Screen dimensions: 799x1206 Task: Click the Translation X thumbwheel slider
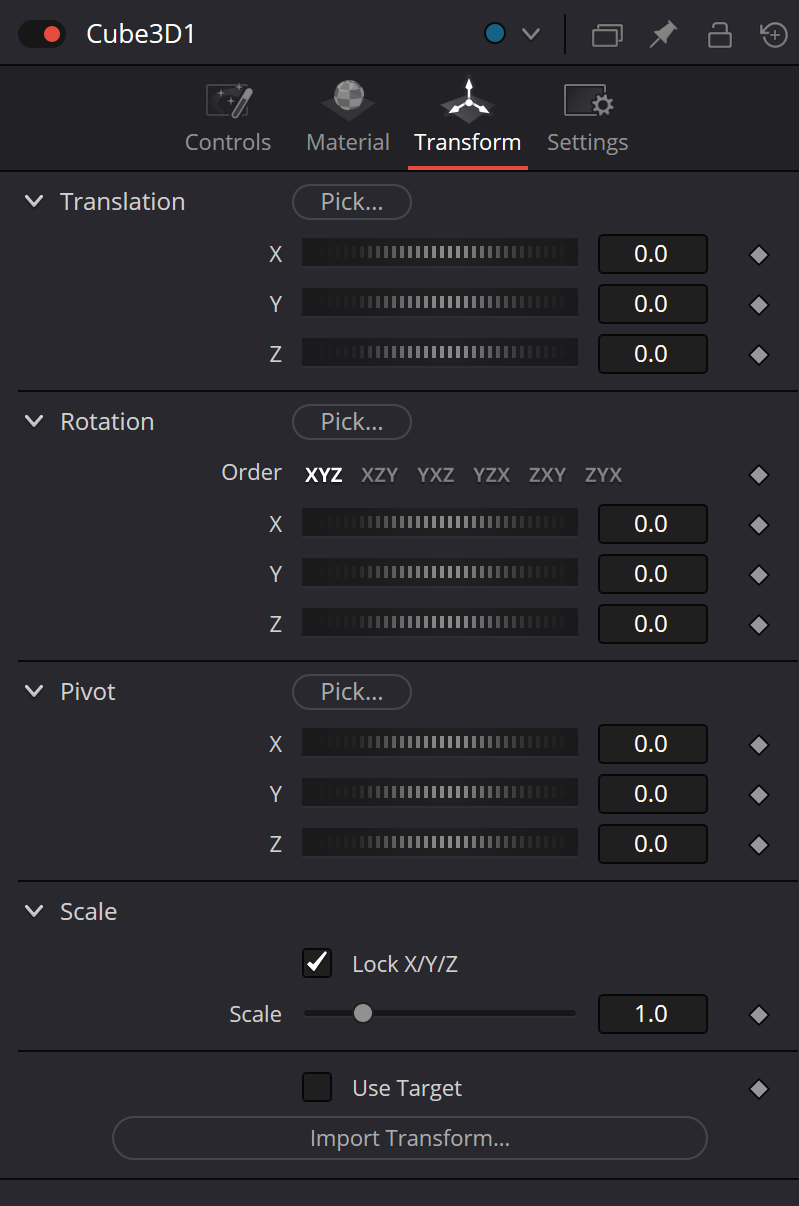click(440, 253)
